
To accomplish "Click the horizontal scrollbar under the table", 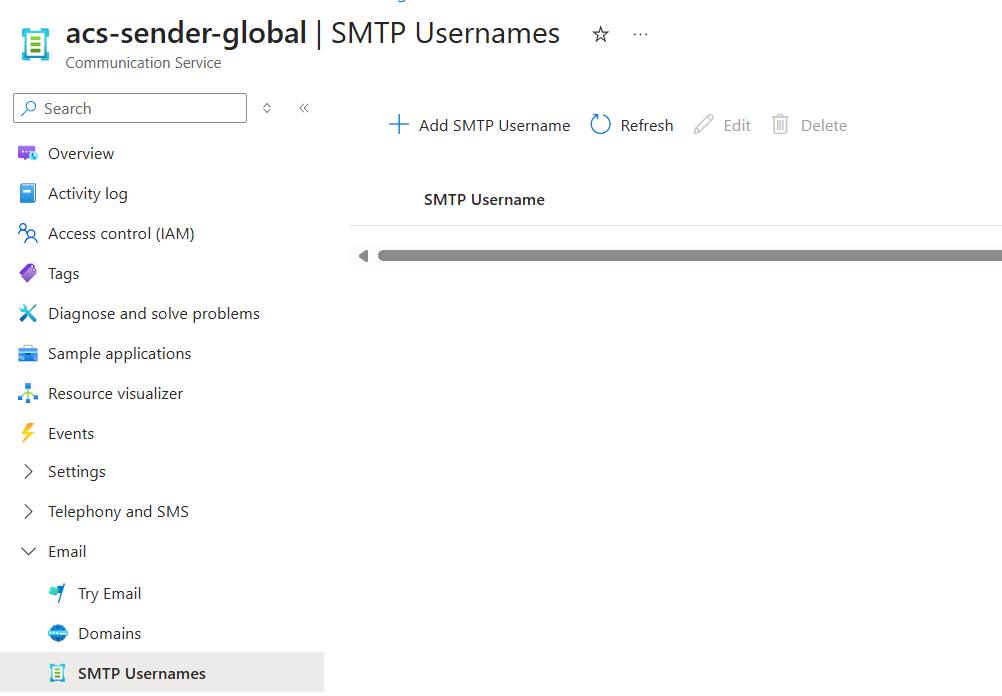I will pos(688,256).
